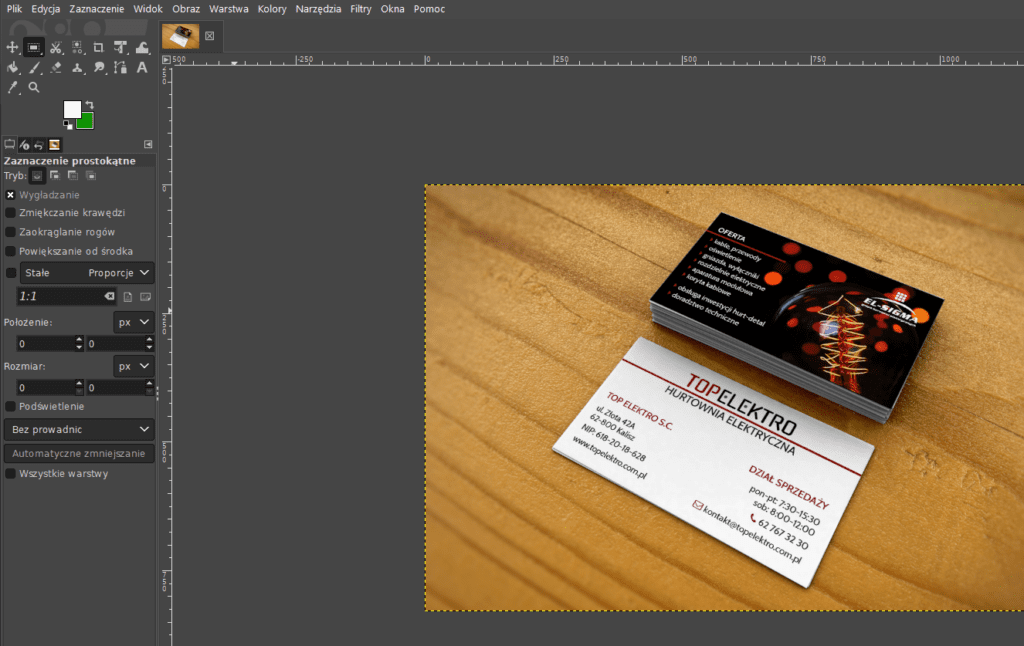Open the Kolory menu
This screenshot has height=646, width=1024.
tap(272, 8)
